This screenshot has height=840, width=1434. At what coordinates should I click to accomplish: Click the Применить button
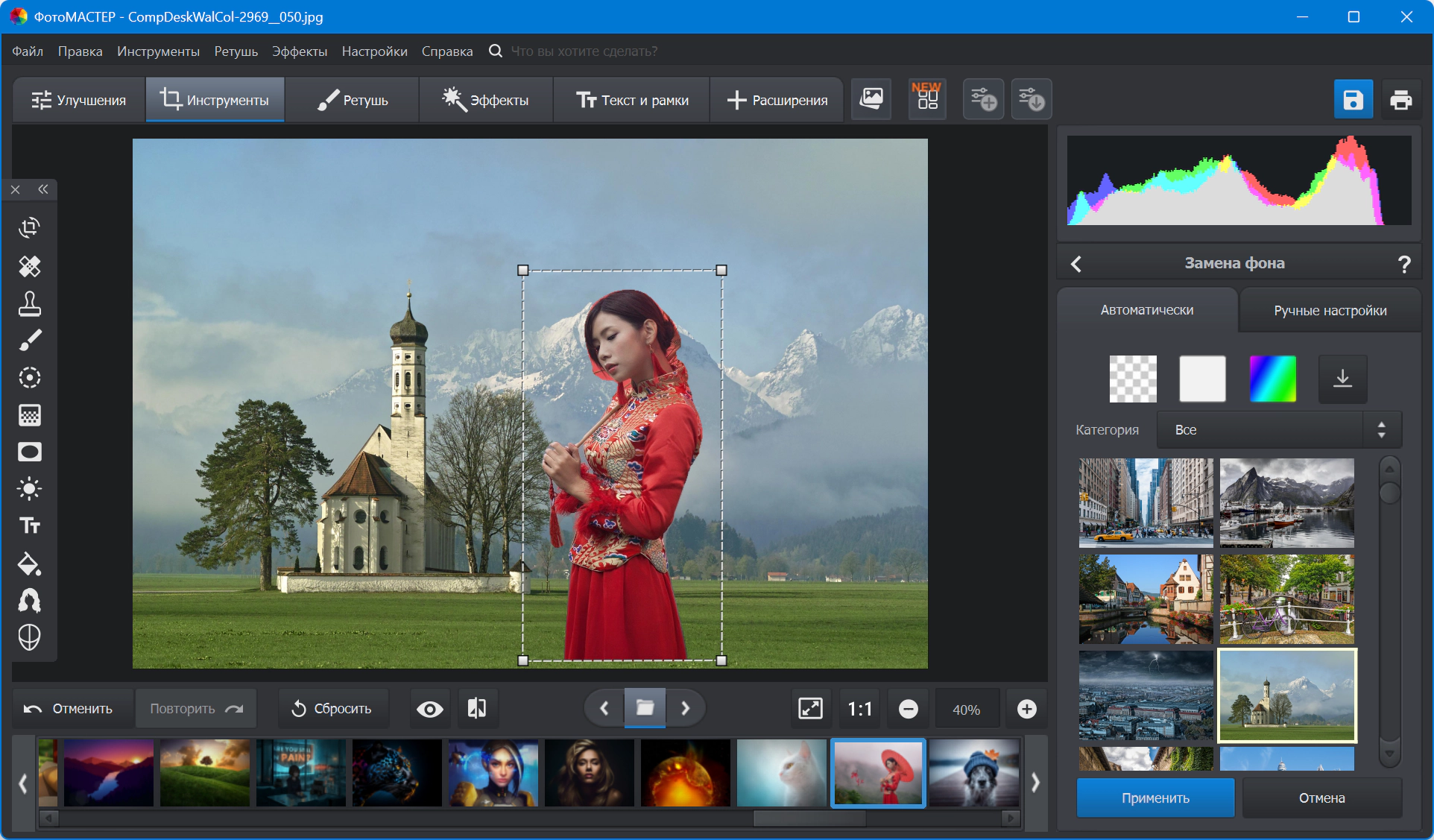click(1155, 798)
